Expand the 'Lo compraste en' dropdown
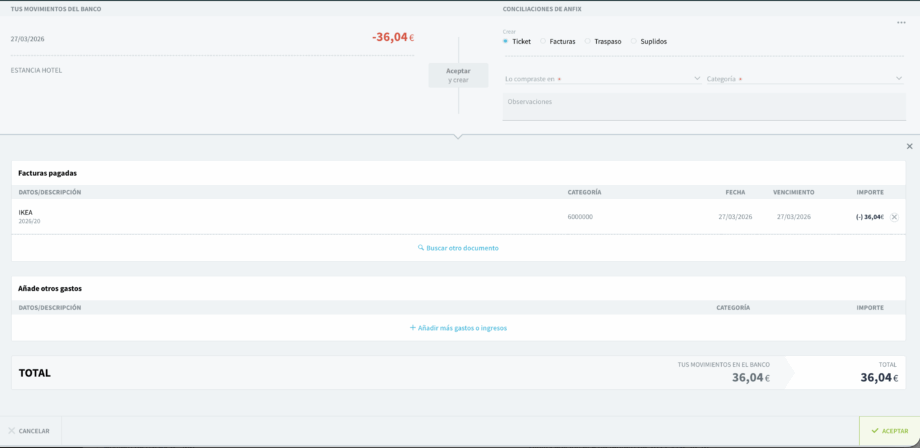The width and height of the screenshot is (920, 448). point(602,78)
